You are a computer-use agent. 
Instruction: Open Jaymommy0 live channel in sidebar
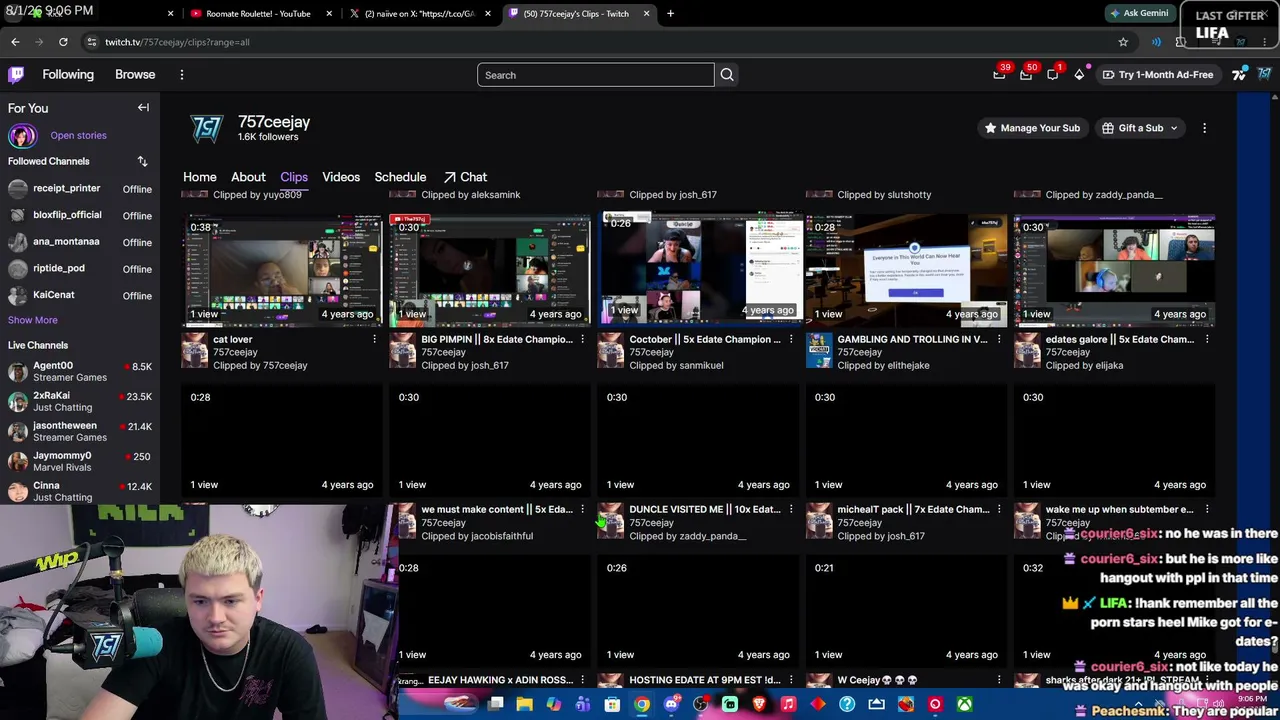coord(80,461)
